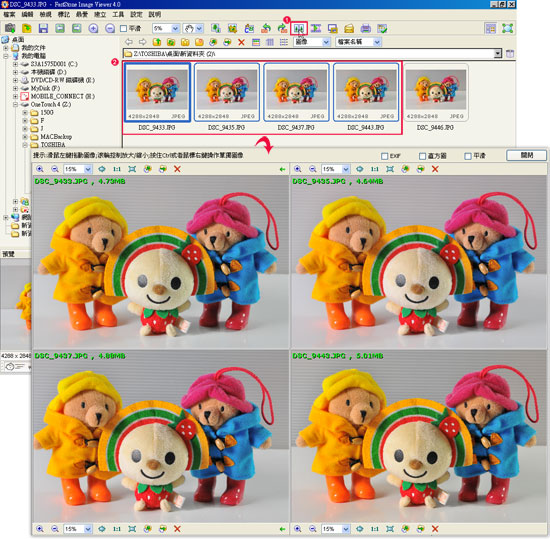550x539 pixels.
Task: Open the 5% zoom dropdown in main toolbar
Action: click(175, 28)
